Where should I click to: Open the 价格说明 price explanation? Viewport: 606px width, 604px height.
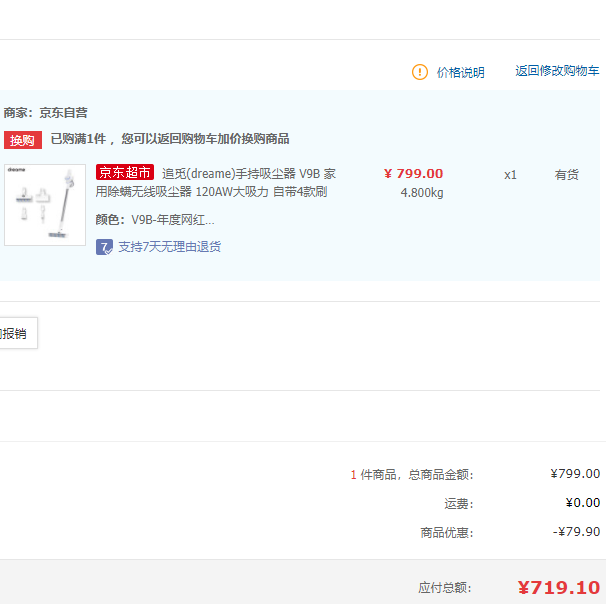pos(461,72)
